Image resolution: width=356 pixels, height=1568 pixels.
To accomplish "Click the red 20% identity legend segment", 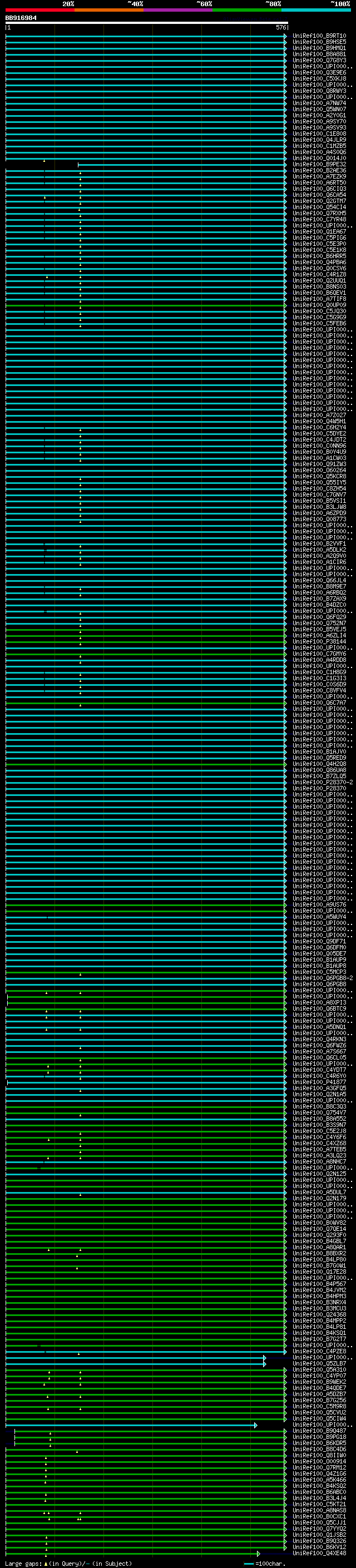I will tap(40, 10).
